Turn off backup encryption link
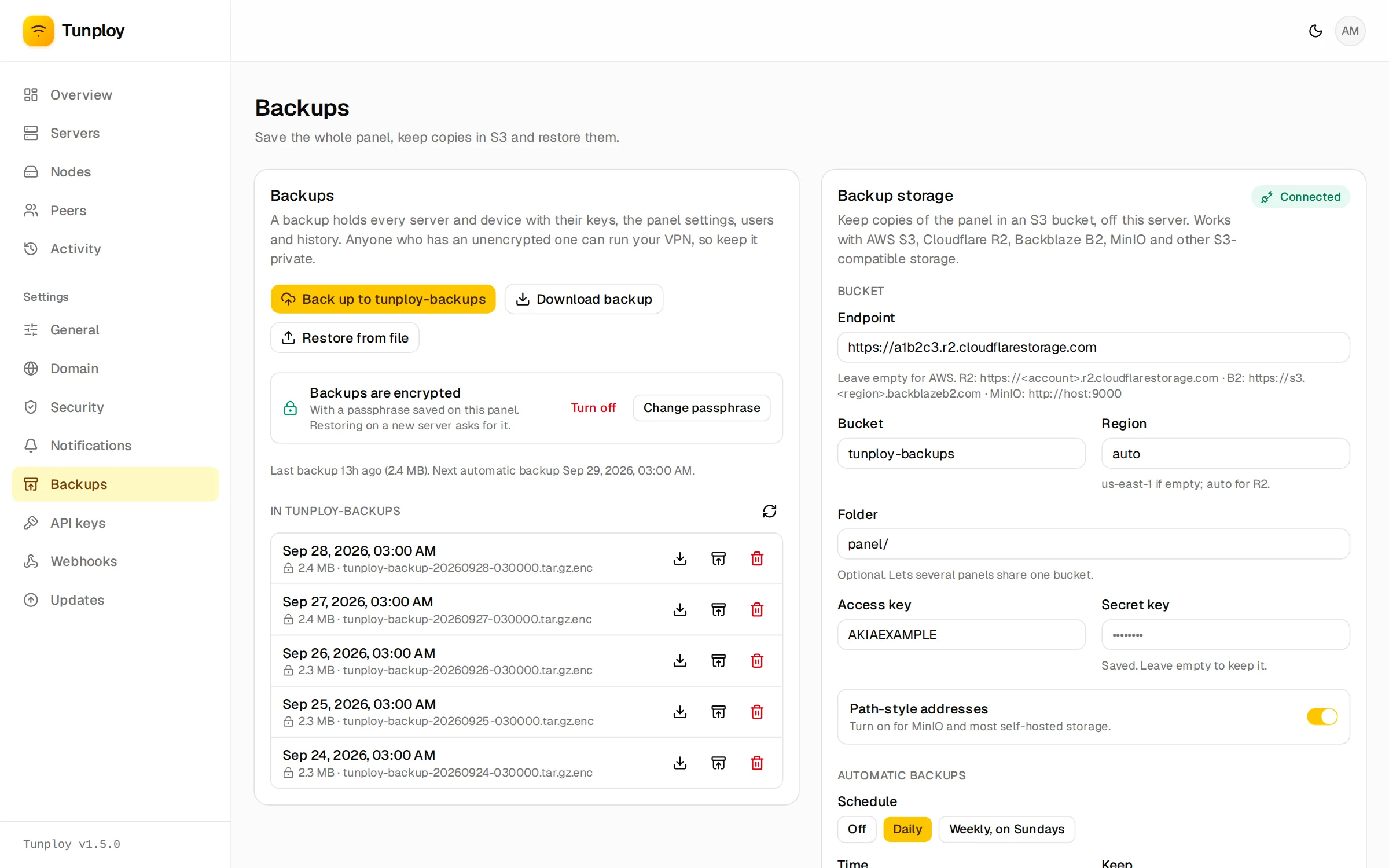Image resolution: width=1389 pixels, height=868 pixels. click(x=593, y=408)
